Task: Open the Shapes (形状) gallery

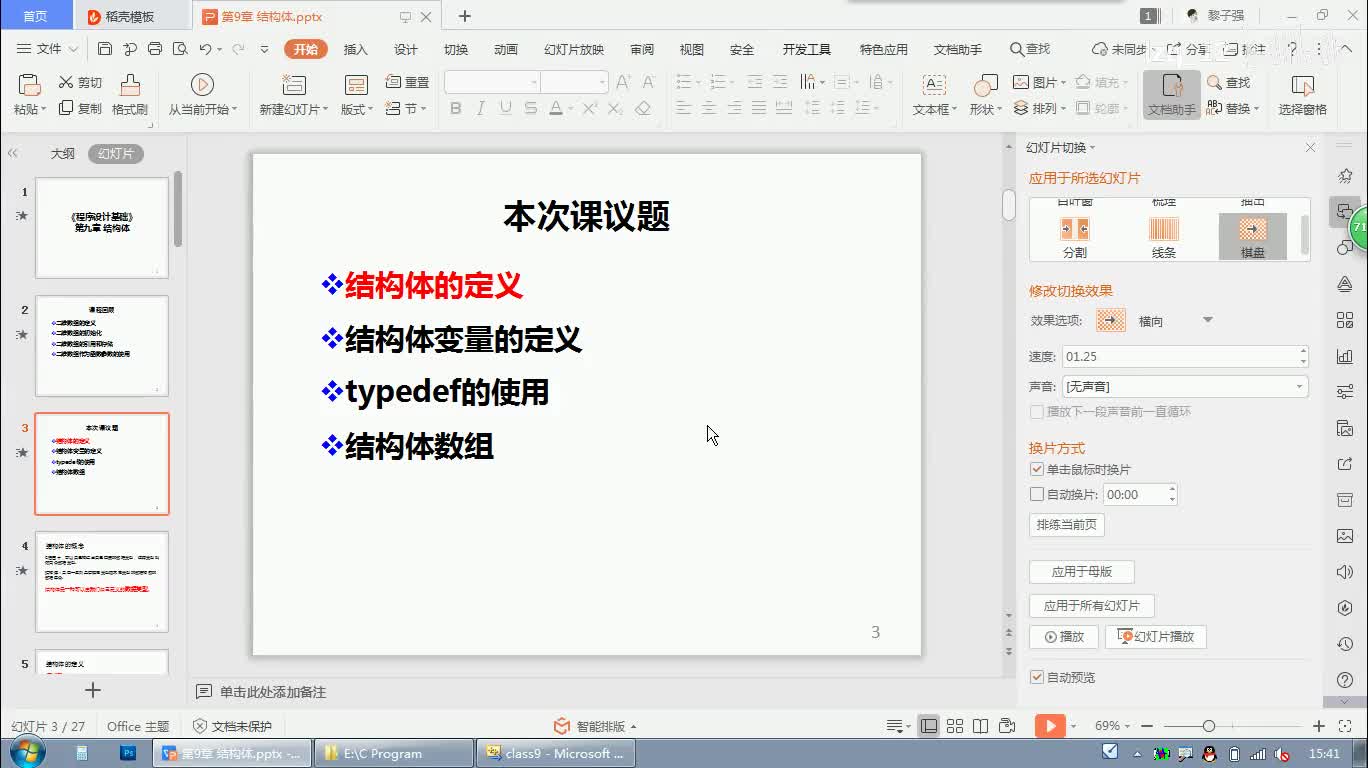Action: 985,94
